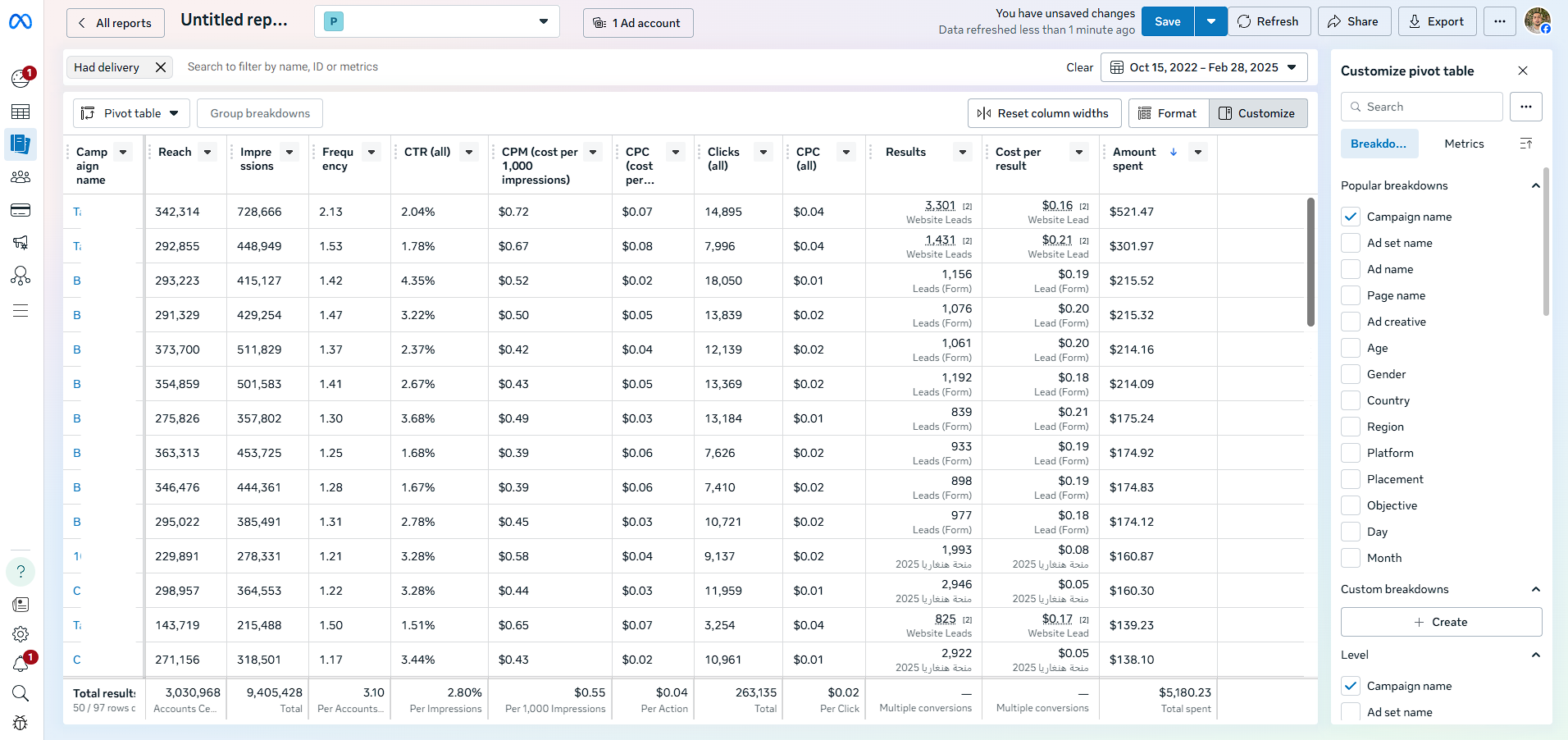The height and width of the screenshot is (740, 1568).
Task: Collapse the Popular breakdowns section
Action: coord(1535,185)
